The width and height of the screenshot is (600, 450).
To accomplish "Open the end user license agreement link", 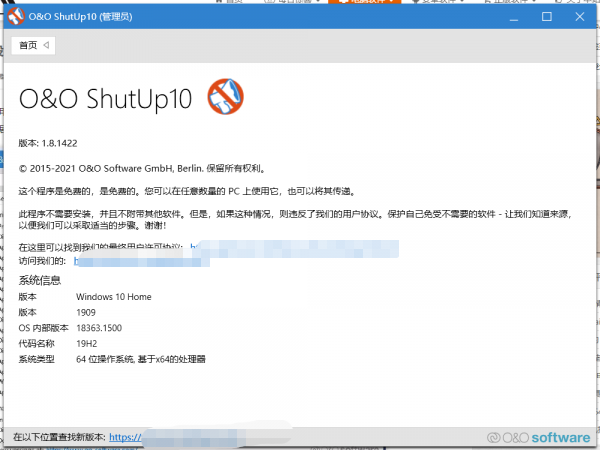I will pos(295,248).
